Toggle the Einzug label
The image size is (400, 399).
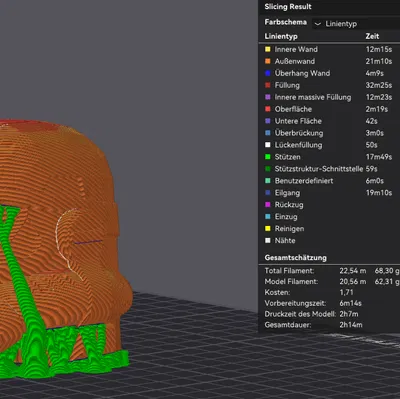286,217
